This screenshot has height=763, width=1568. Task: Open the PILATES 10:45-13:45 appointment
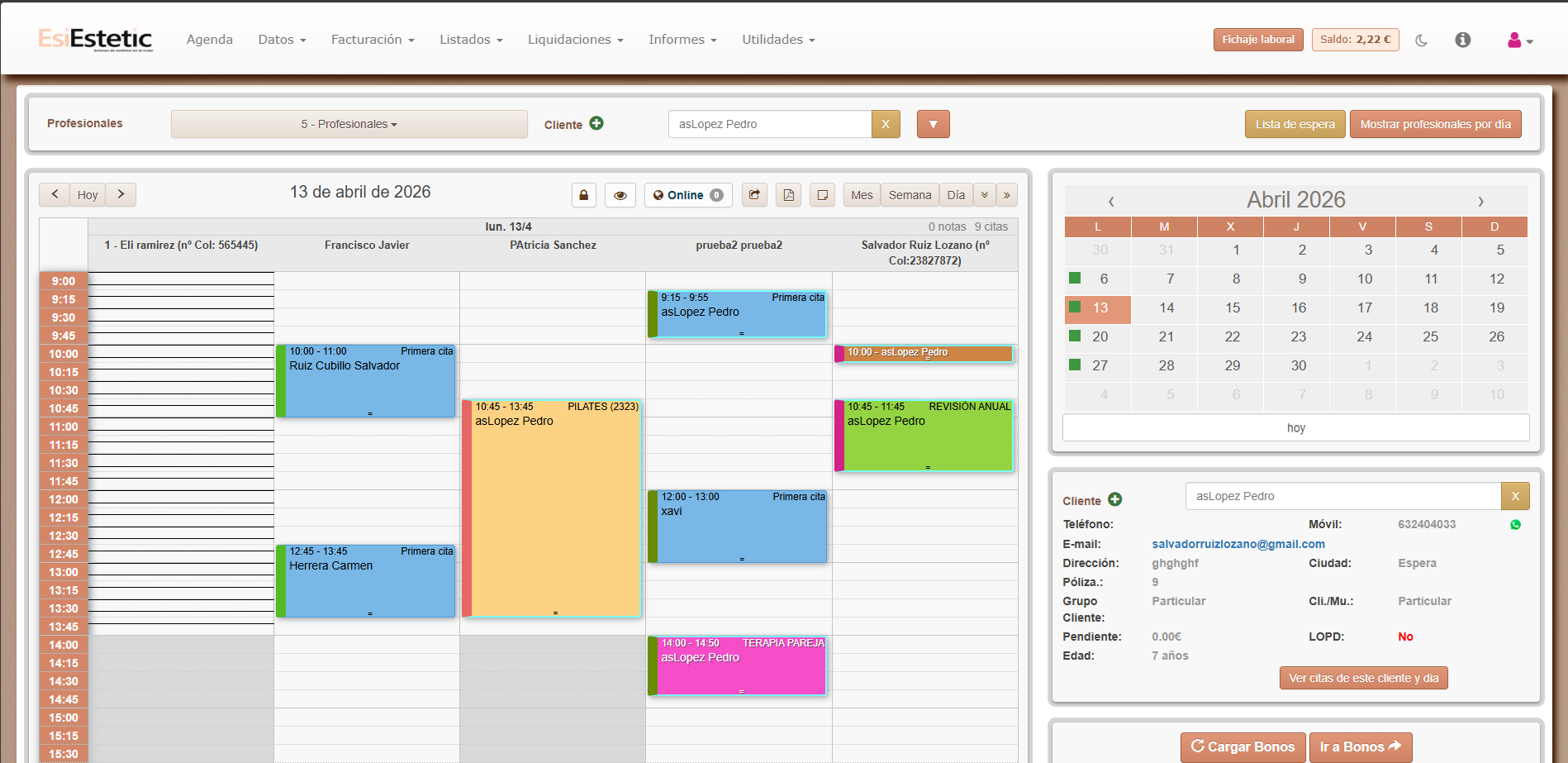click(552, 508)
